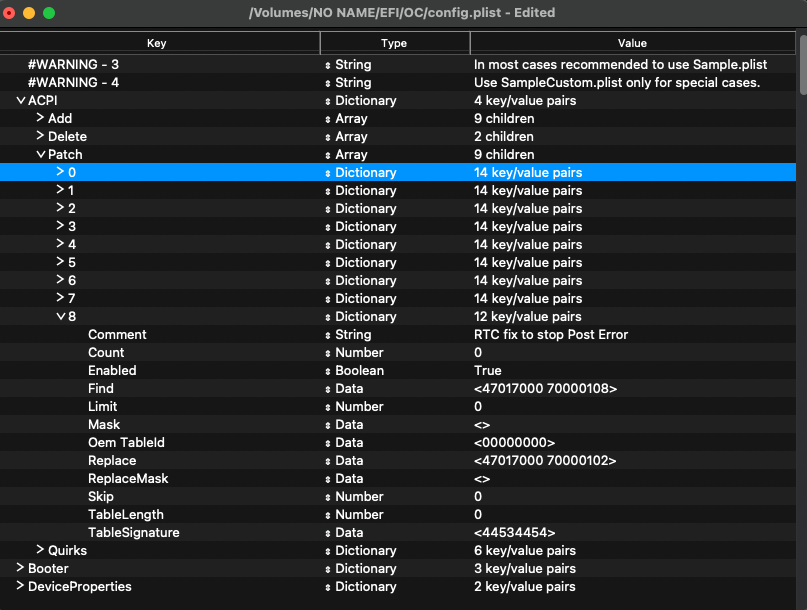Expand the DeviceProperties dictionary
The width and height of the screenshot is (807, 610).
pos(21,587)
